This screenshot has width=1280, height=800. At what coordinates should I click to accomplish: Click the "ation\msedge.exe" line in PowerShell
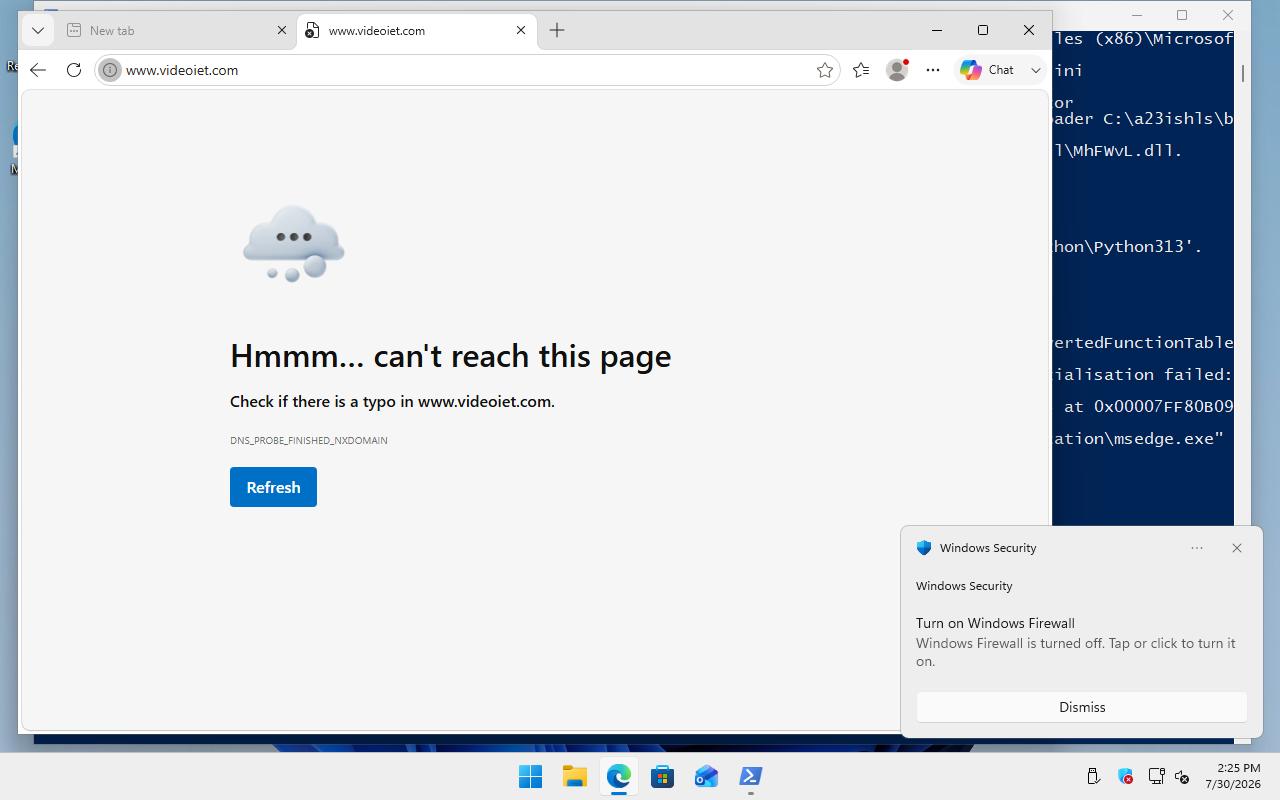click(x=1138, y=439)
